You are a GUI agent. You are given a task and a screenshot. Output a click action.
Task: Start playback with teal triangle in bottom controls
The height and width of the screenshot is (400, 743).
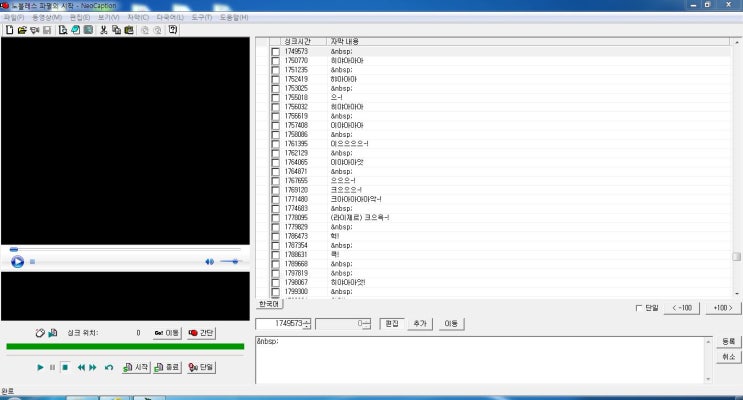[x=40, y=367]
